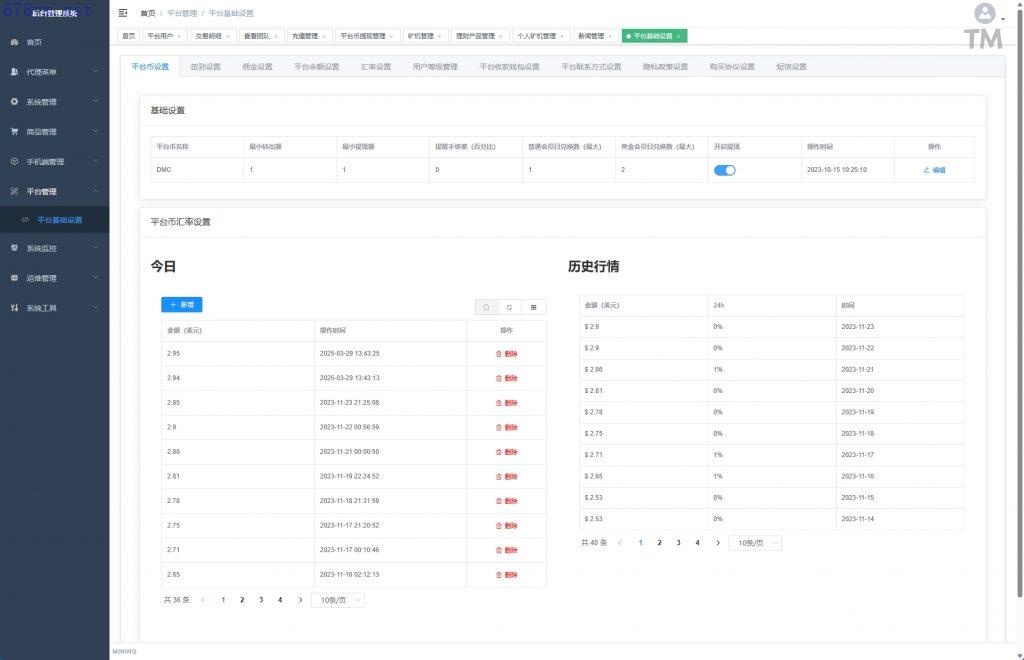The height and width of the screenshot is (660, 1024).
Task: Collapse the 平台管理 sidebar menu
Action: 54,191
